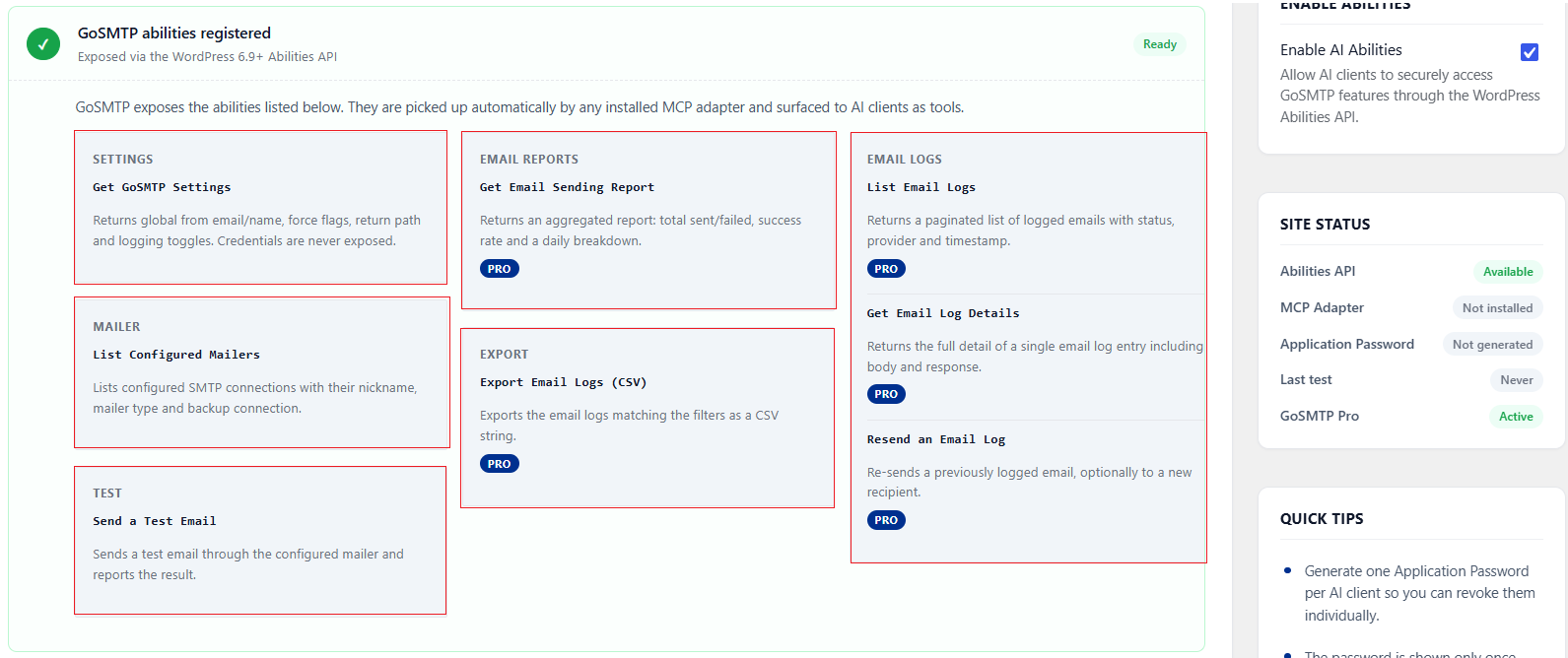This screenshot has height=658, width=1568.
Task: Click the MAILER category label
Action: coord(116,327)
